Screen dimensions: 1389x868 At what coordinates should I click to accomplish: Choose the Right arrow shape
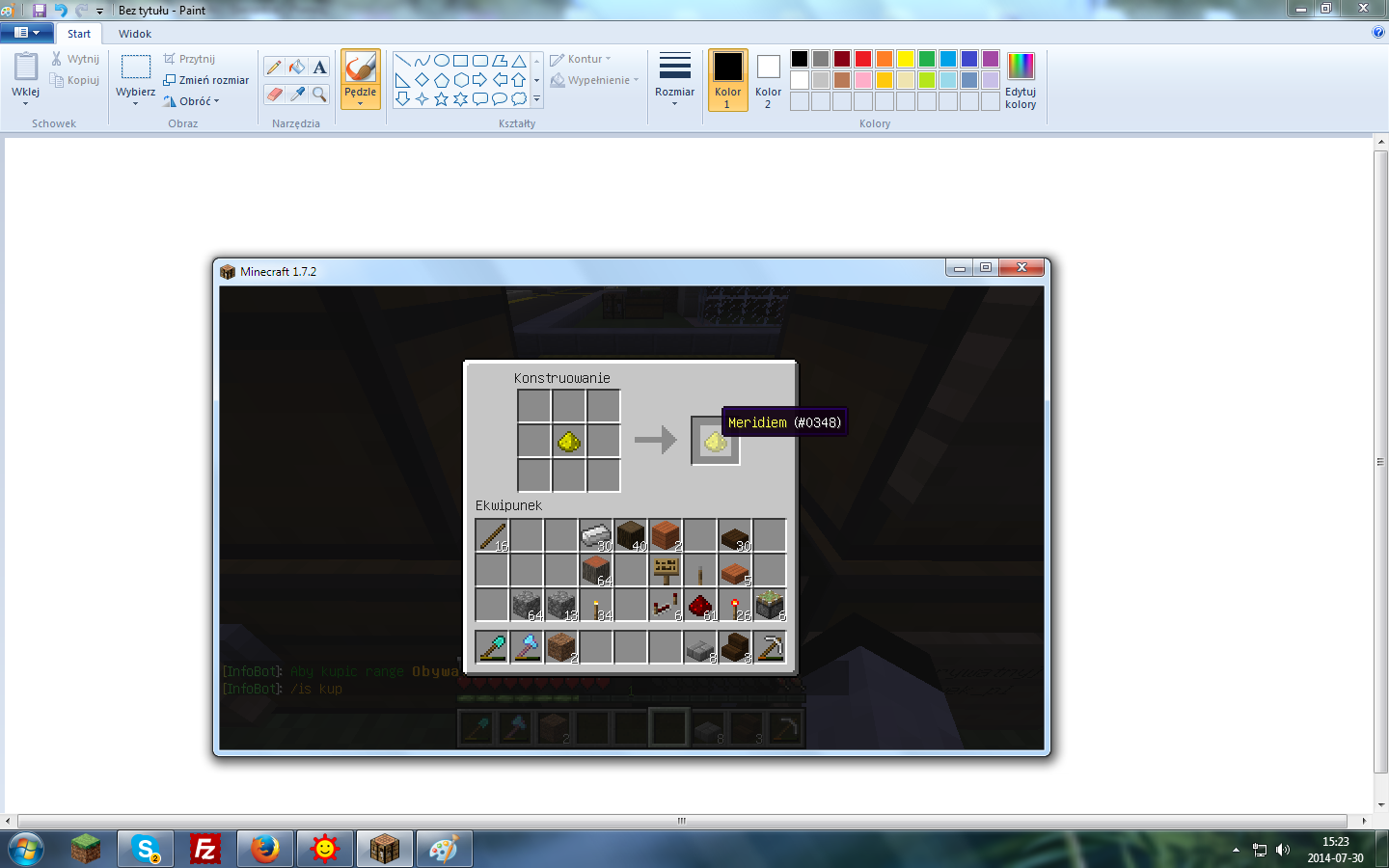[480, 80]
